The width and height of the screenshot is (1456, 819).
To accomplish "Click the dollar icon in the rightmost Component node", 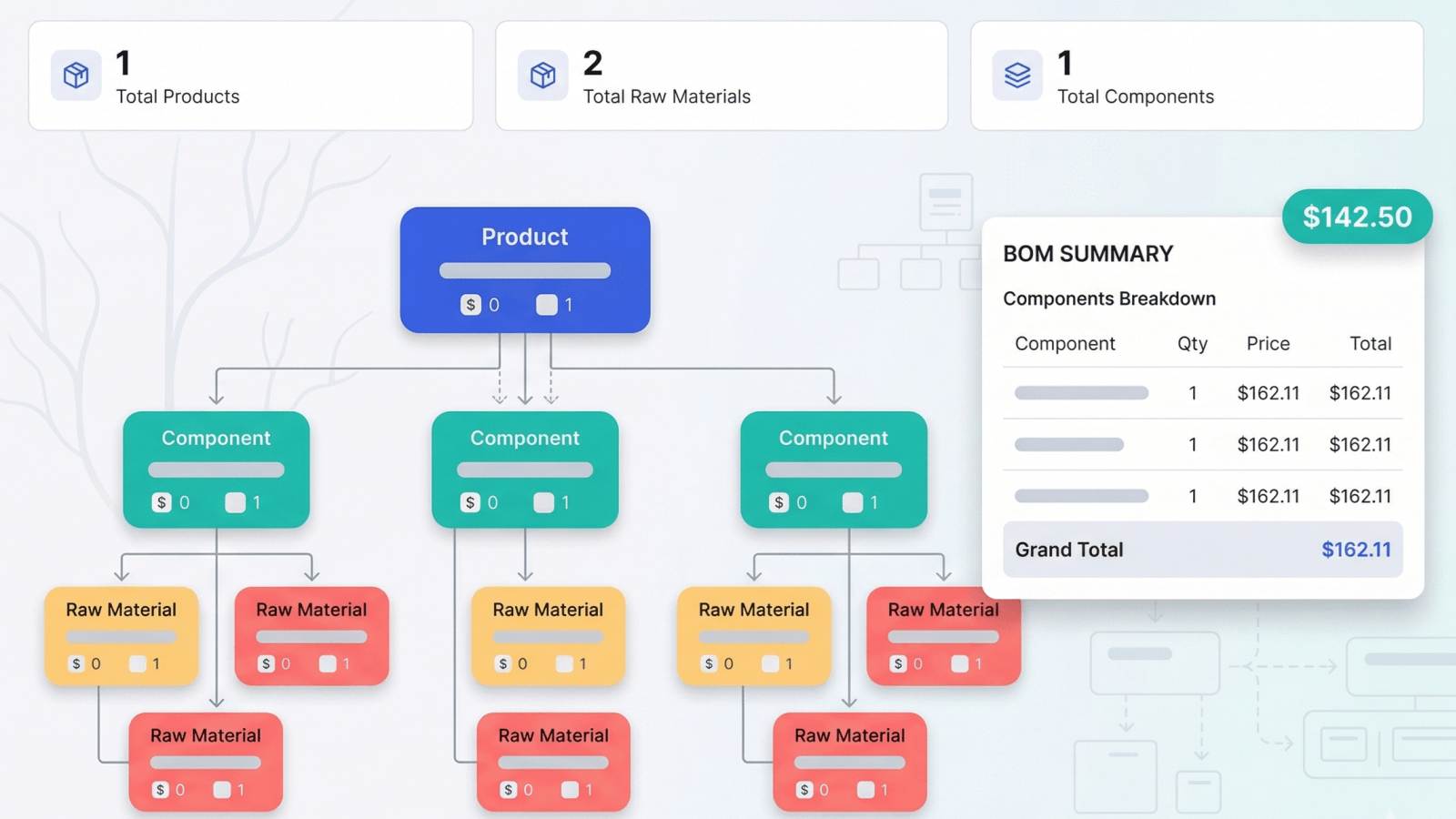I will tap(779, 502).
